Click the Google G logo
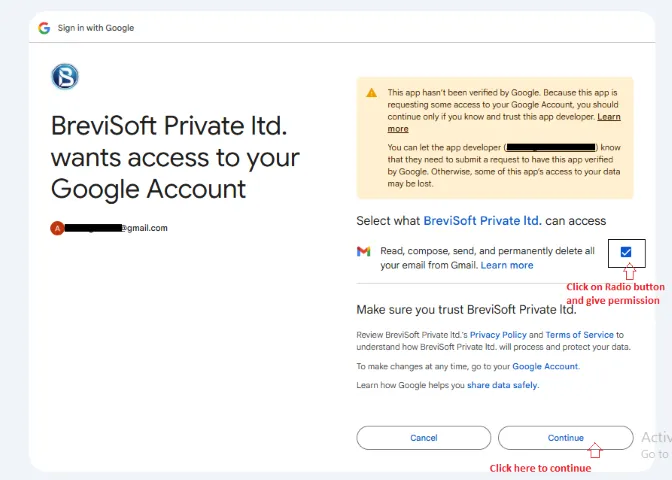 pyautogui.click(x=44, y=28)
